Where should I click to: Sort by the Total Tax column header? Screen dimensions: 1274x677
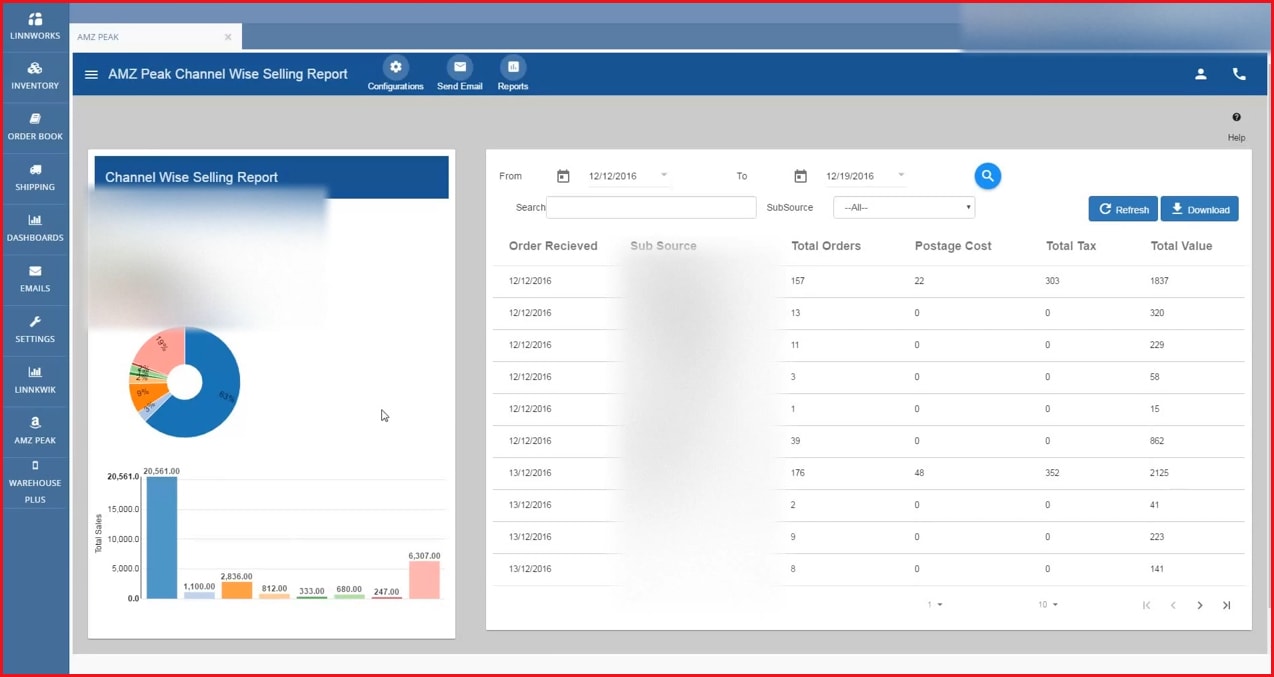point(1071,246)
